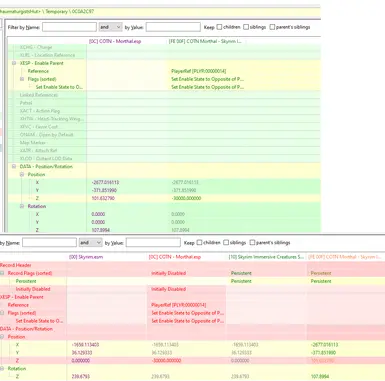Select Z value -30000.000000 in upper panel
Screen dimensions: 385x381
[186, 198]
